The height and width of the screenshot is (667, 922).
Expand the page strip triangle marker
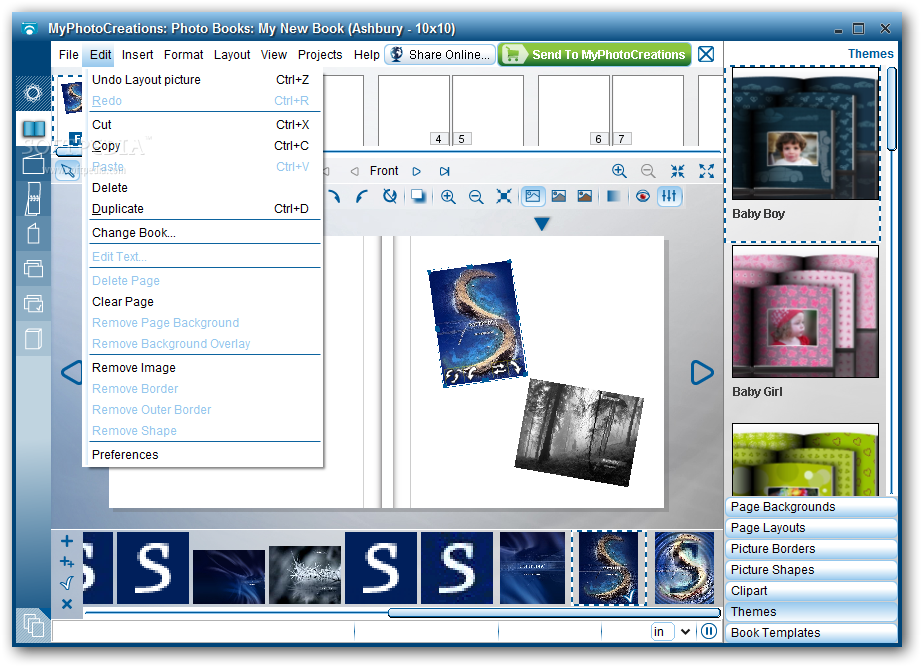tap(542, 224)
